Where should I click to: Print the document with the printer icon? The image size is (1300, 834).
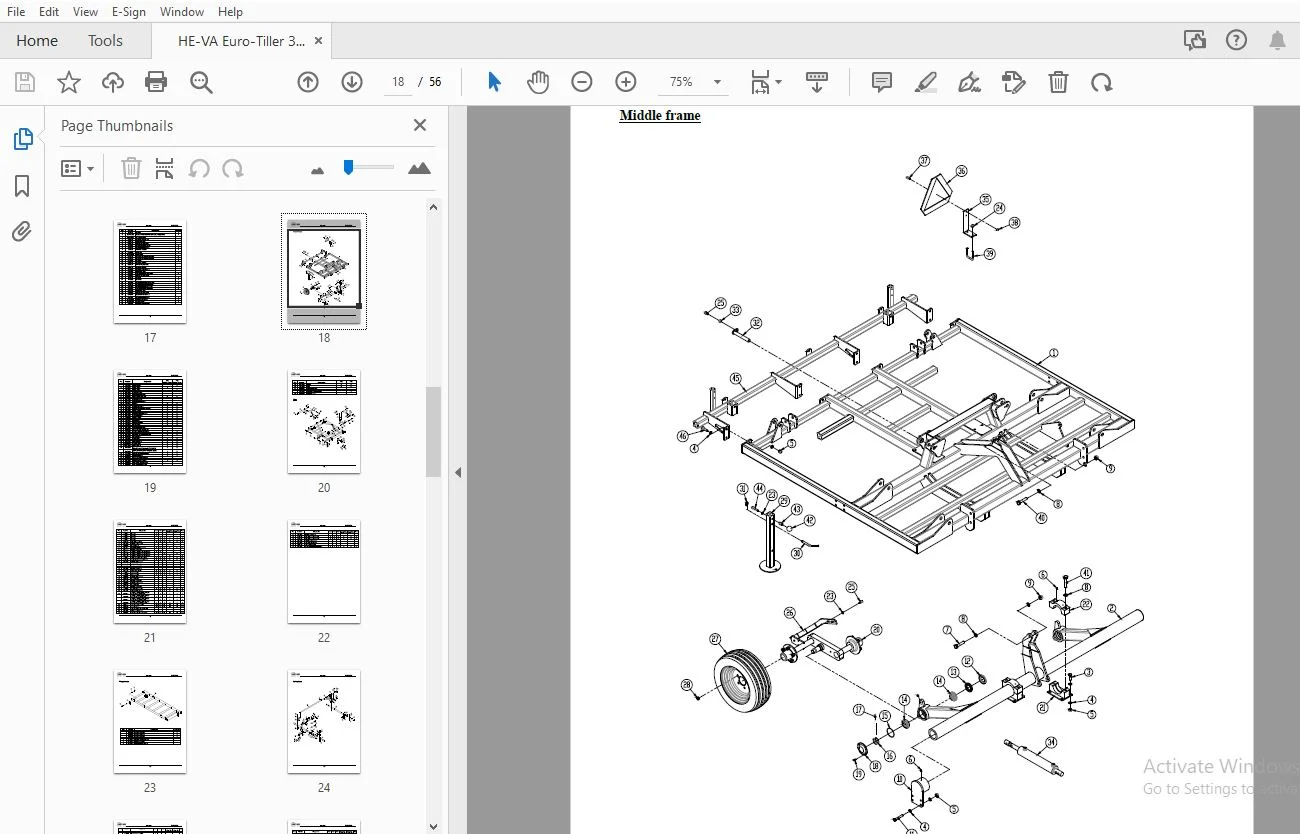pyautogui.click(x=156, y=82)
